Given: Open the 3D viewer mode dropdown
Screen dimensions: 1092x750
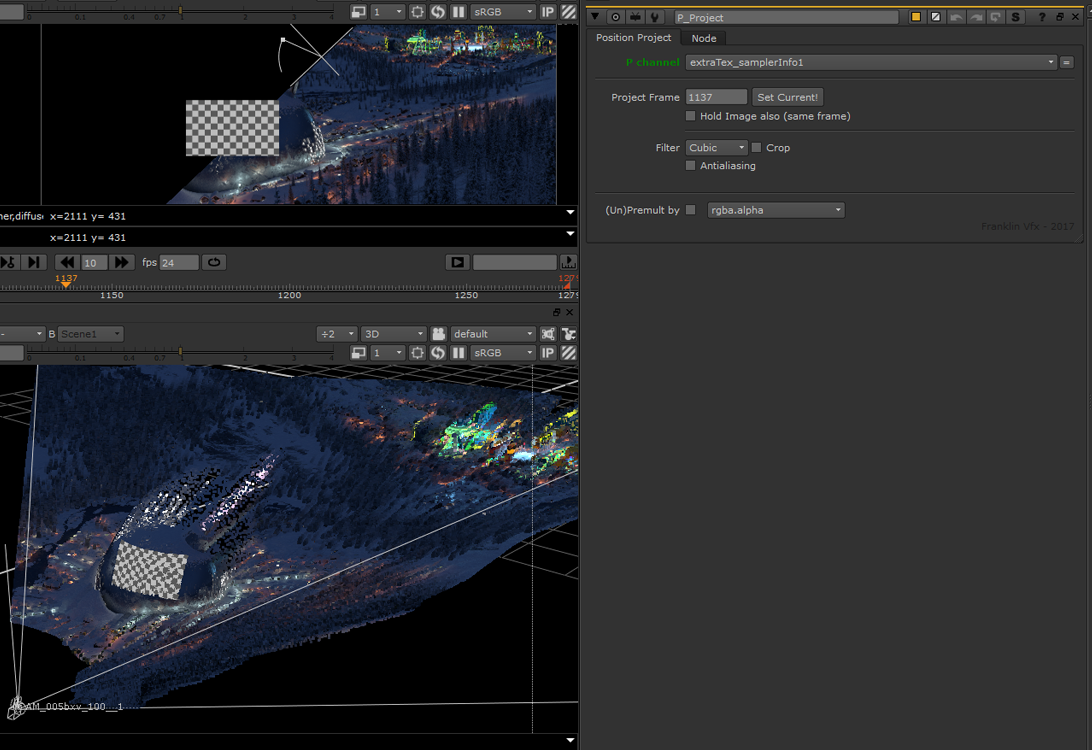Looking at the screenshot, I should 393,333.
